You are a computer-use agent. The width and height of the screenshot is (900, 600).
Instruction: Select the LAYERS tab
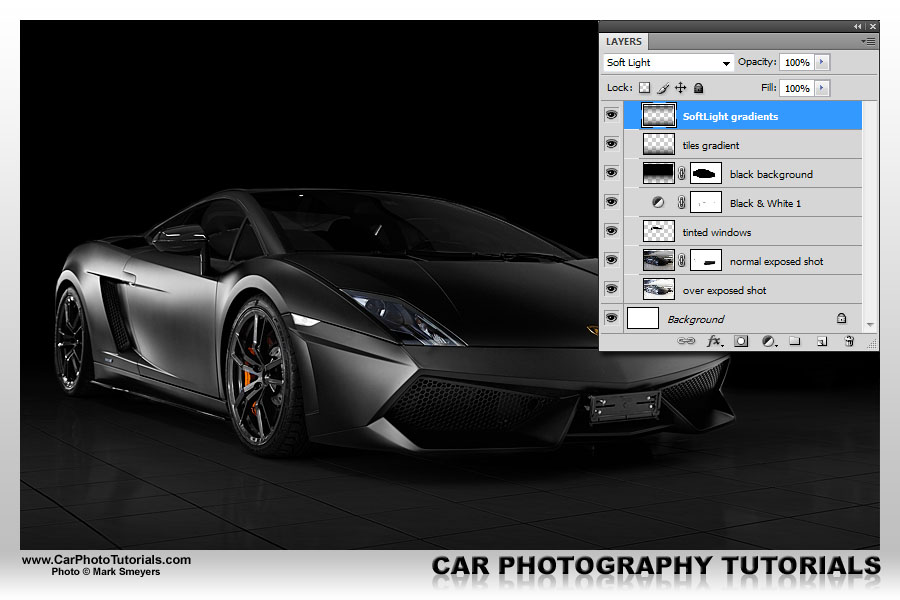pos(624,41)
